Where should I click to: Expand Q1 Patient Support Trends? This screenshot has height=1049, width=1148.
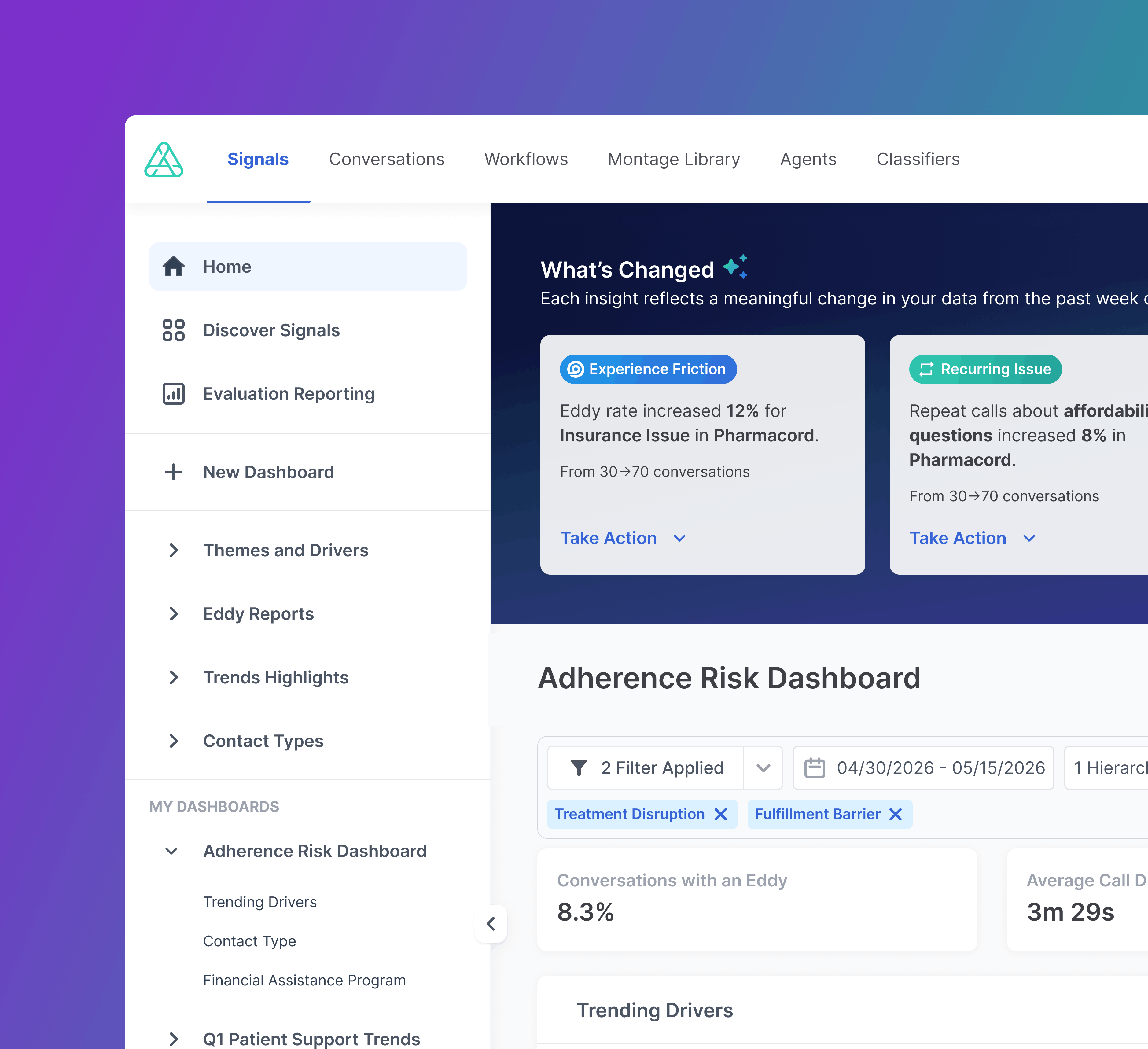point(174,1039)
